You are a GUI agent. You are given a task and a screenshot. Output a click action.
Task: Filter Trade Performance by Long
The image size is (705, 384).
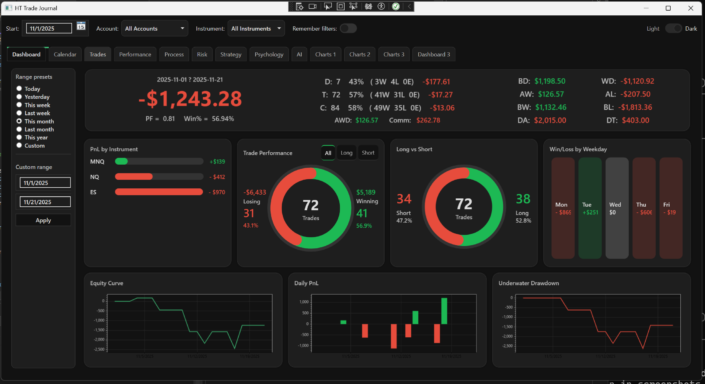[x=346, y=153]
